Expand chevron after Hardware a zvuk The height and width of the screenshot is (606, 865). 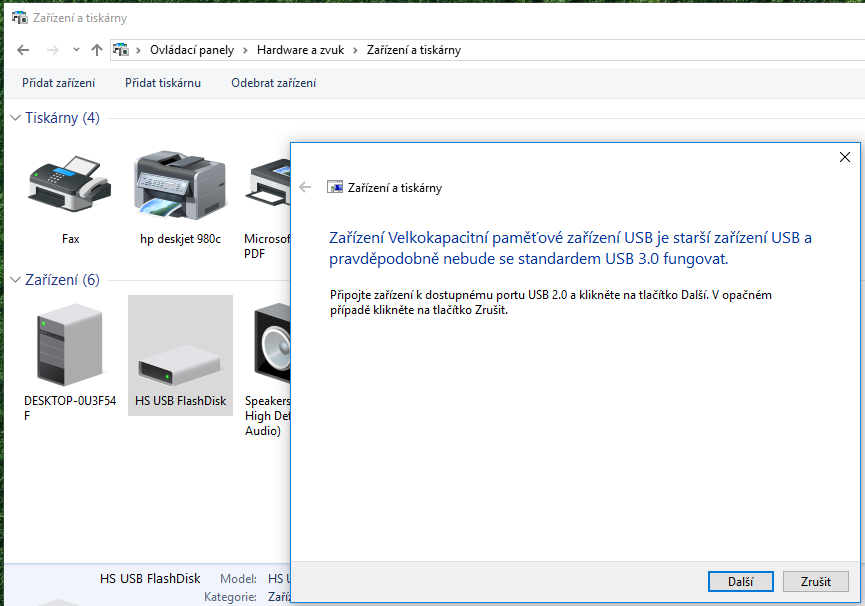coord(355,50)
